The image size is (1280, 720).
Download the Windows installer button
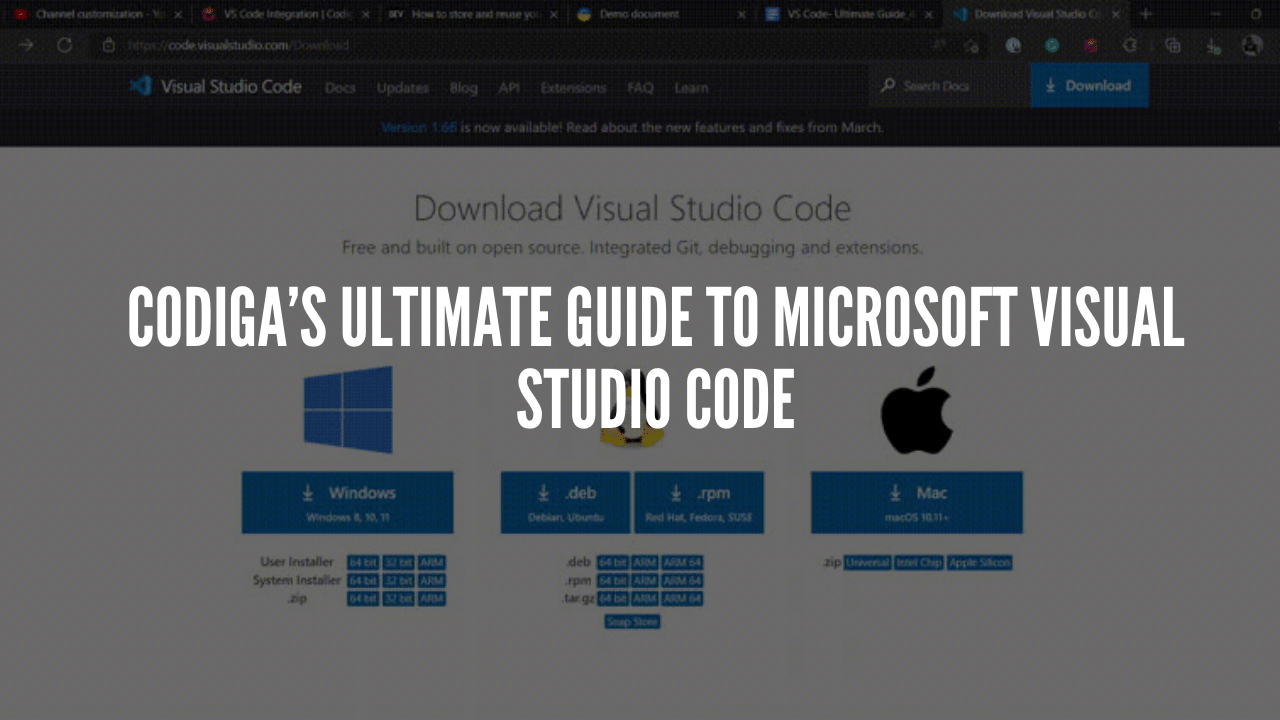tap(347, 502)
